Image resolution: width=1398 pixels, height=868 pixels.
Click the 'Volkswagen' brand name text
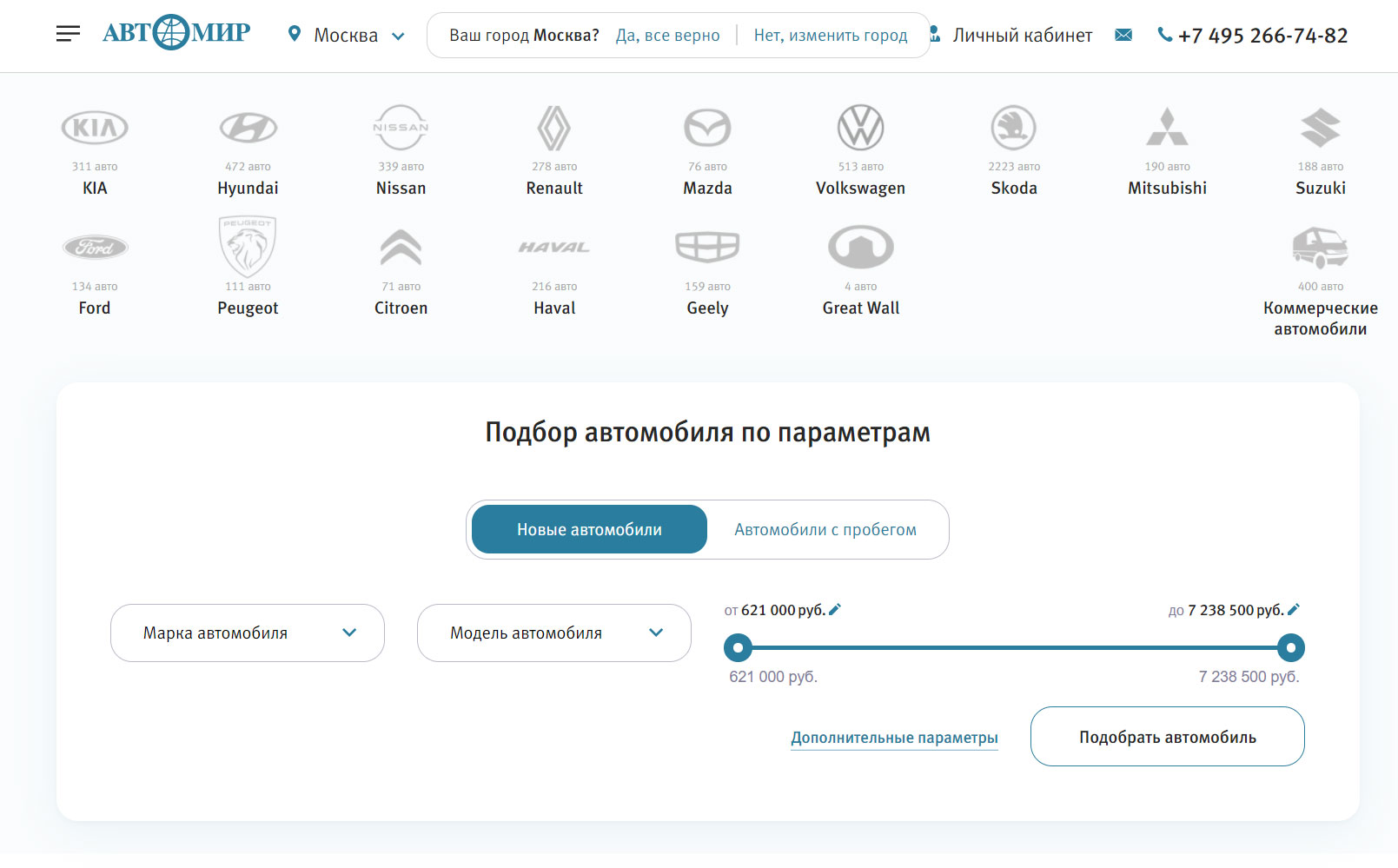(860, 188)
